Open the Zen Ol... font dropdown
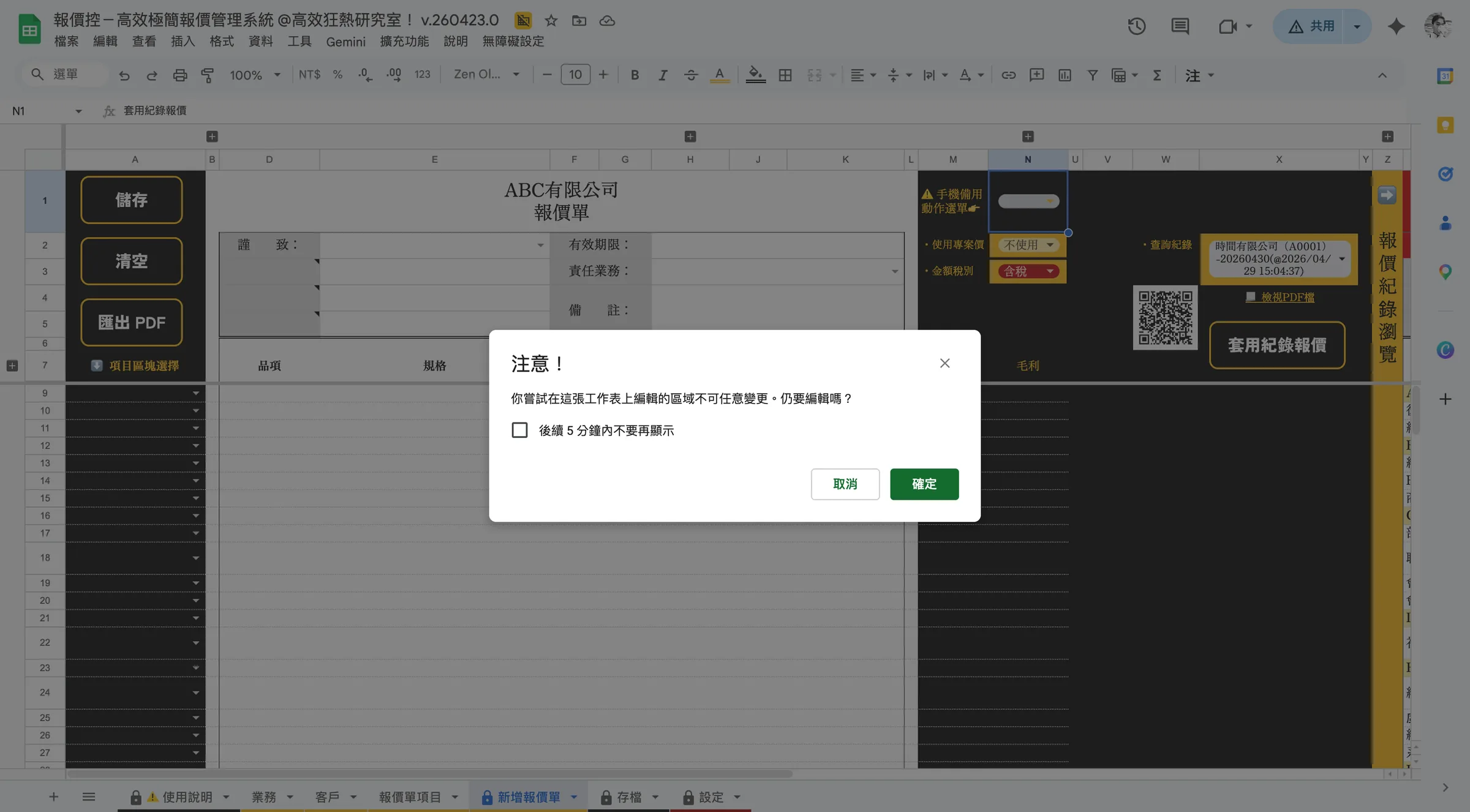This screenshot has width=1470, height=812. (x=486, y=74)
